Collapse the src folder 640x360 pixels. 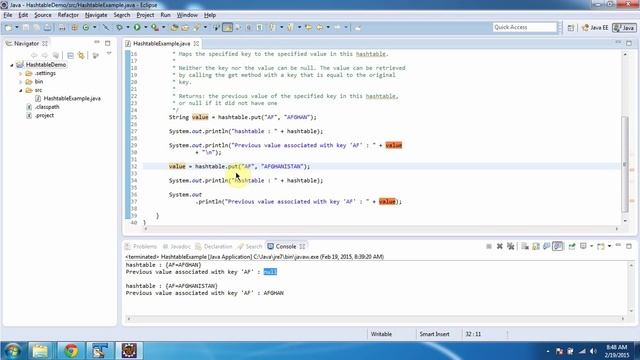tap(20, 90)
